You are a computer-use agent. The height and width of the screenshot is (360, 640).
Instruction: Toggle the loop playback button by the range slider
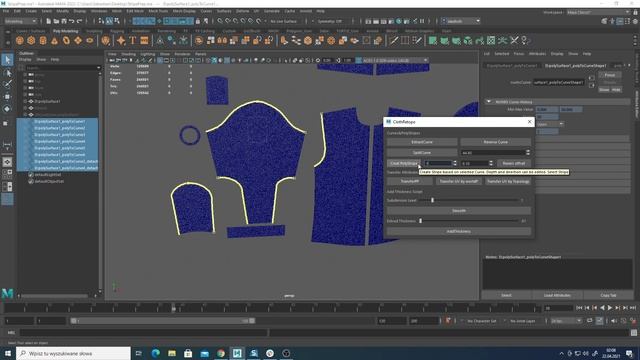pyautogui.click(x=589, y=321)
